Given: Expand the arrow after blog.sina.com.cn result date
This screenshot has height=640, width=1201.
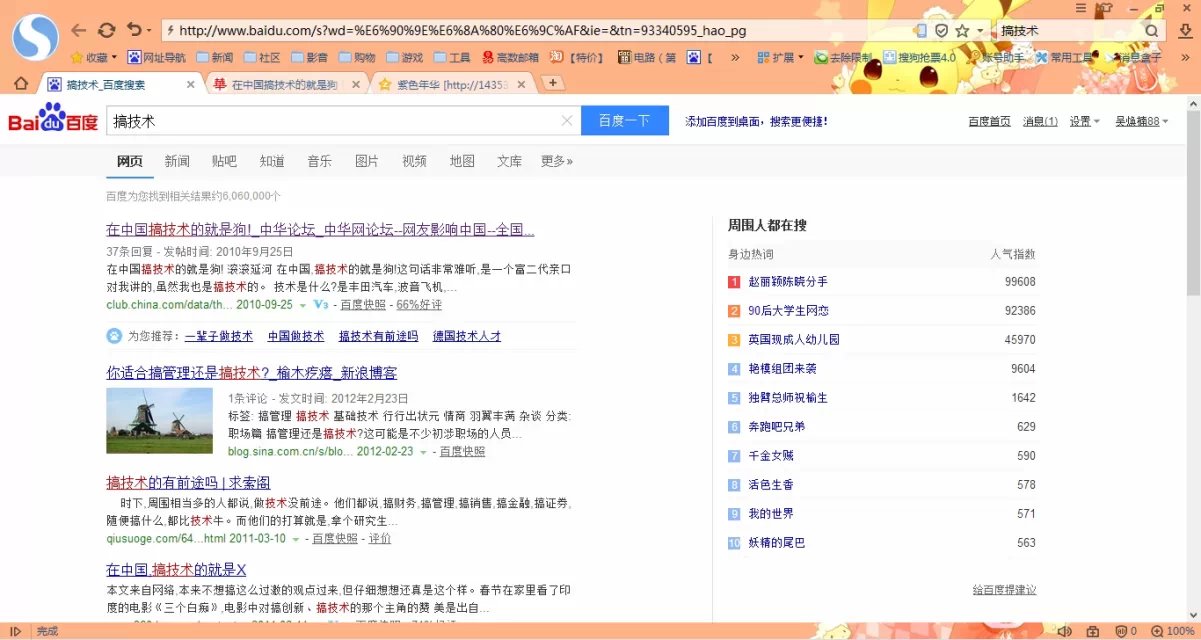Looking at the screenshot, I should 423,452.
